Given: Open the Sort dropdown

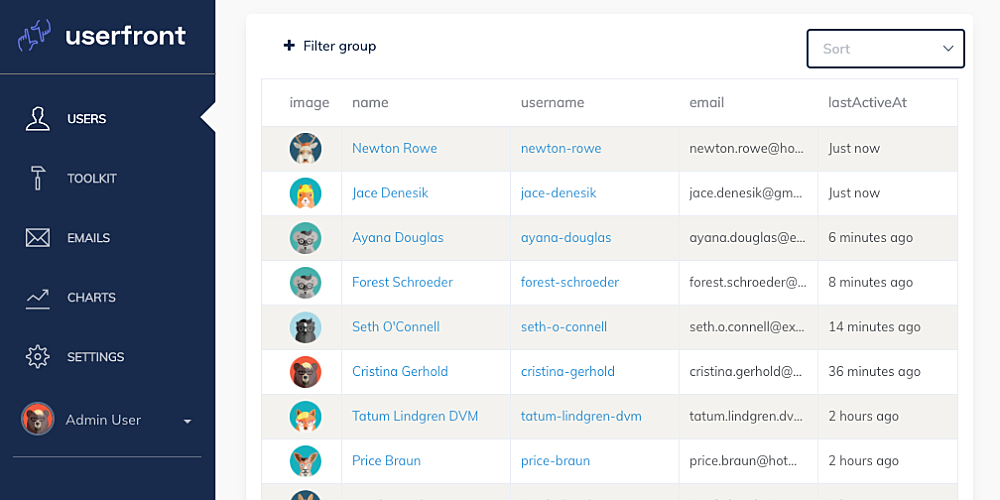Looking at the screenshot, I should point(885,48).
